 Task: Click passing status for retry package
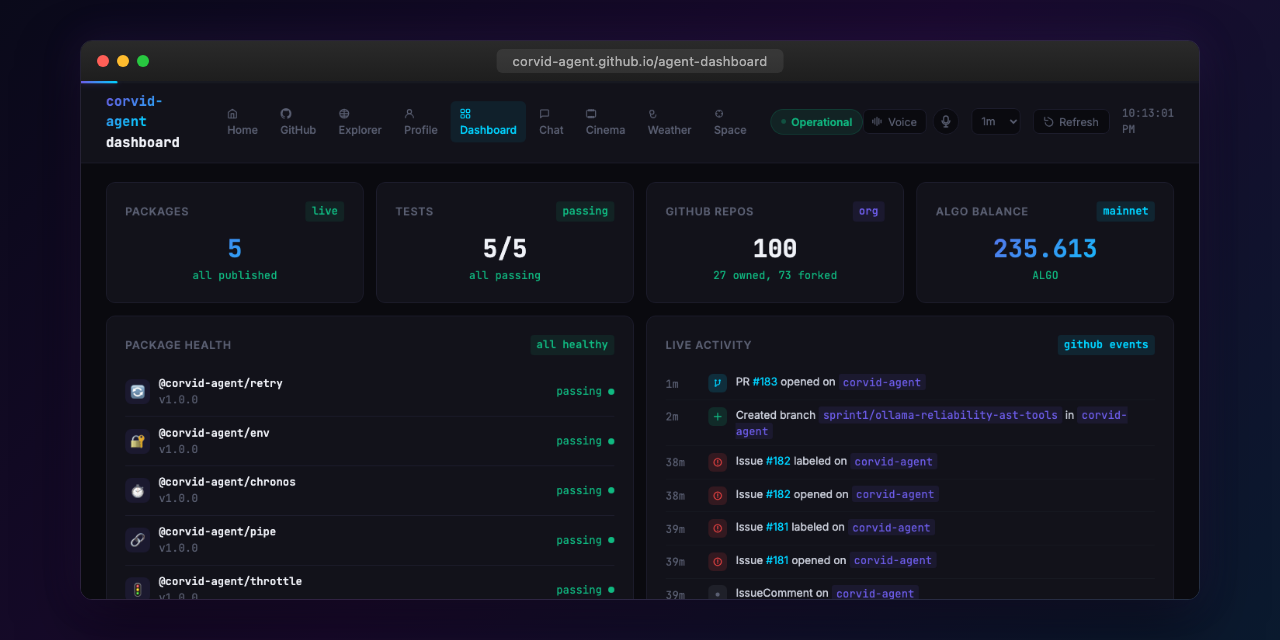(x=585, y=391)
